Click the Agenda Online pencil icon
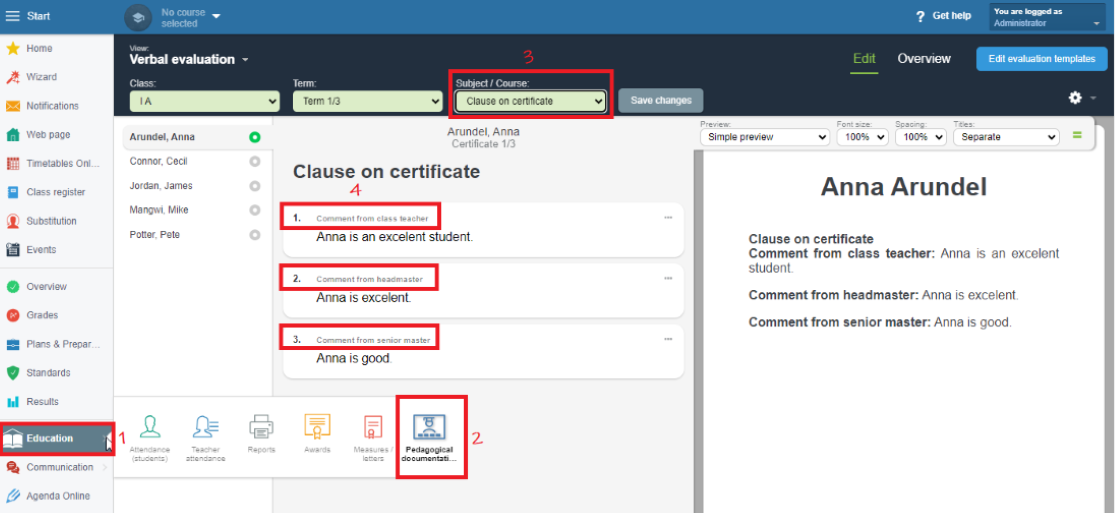This screenshot has height=513, width=1115. [12, 496]
